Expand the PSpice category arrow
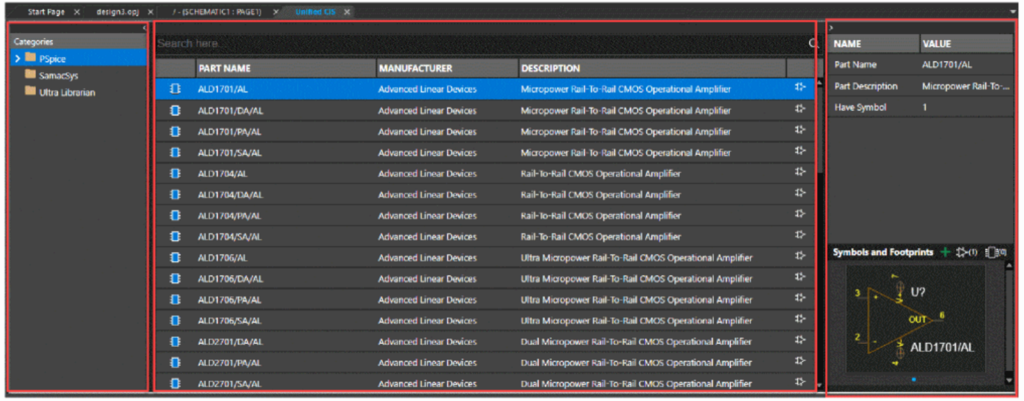The width and height of the screenshot is (1024, 401). pyautogui.click(x=18, y=58)
